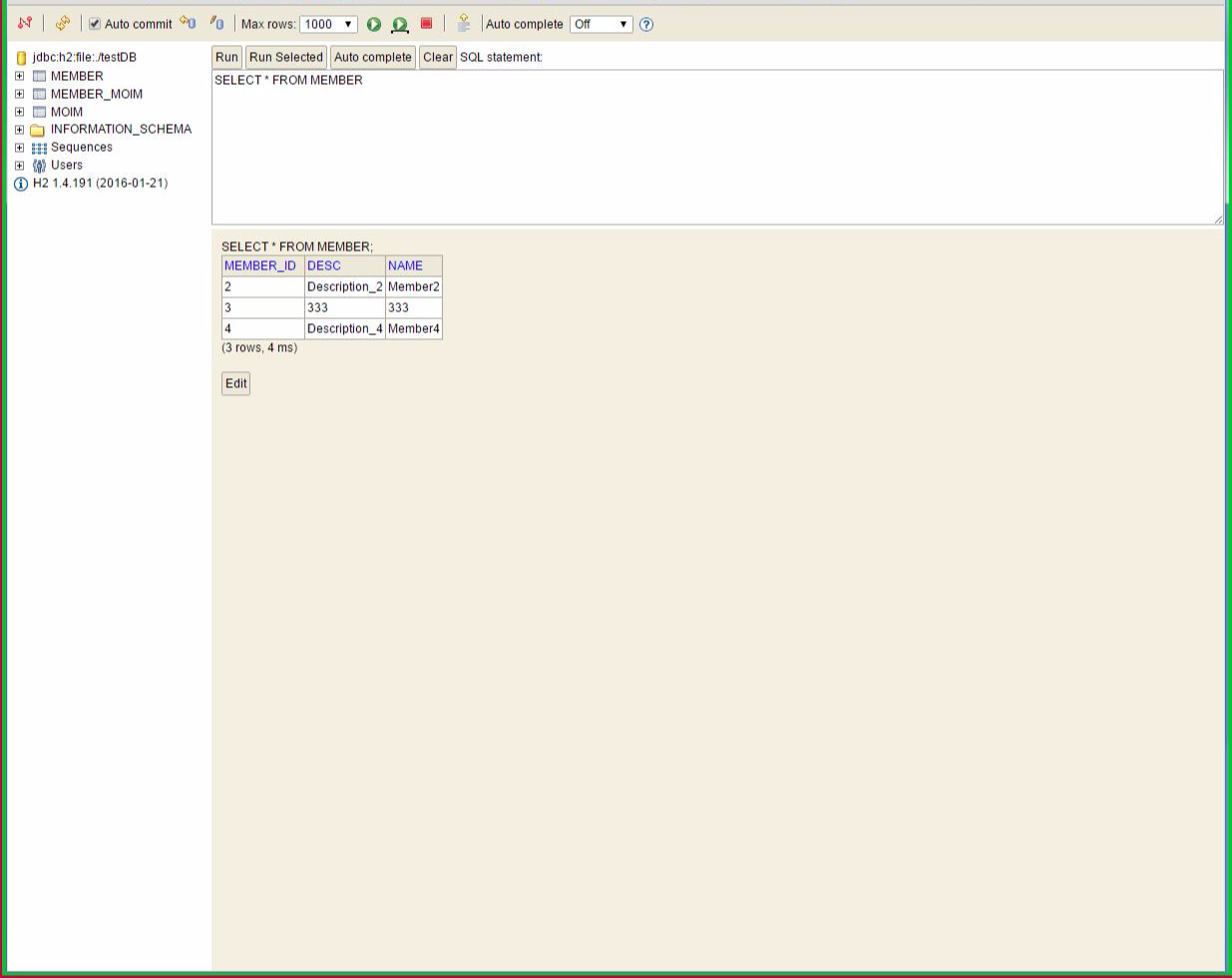Click MEMBER_ID cell with value 2

pyautogui.click(x=262, y=286)
